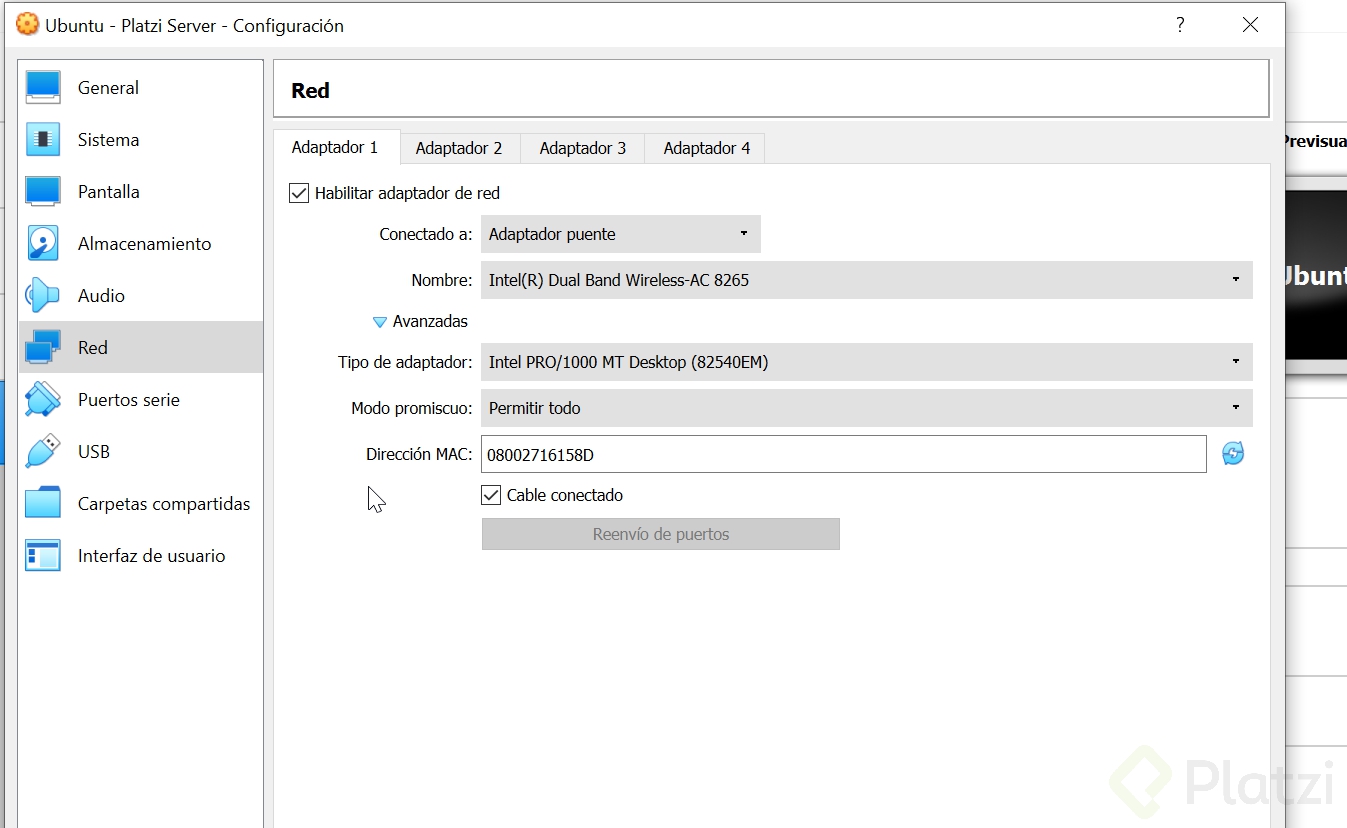
Task: Open the Puertos serie plug icon
Action: click(43, 400)
